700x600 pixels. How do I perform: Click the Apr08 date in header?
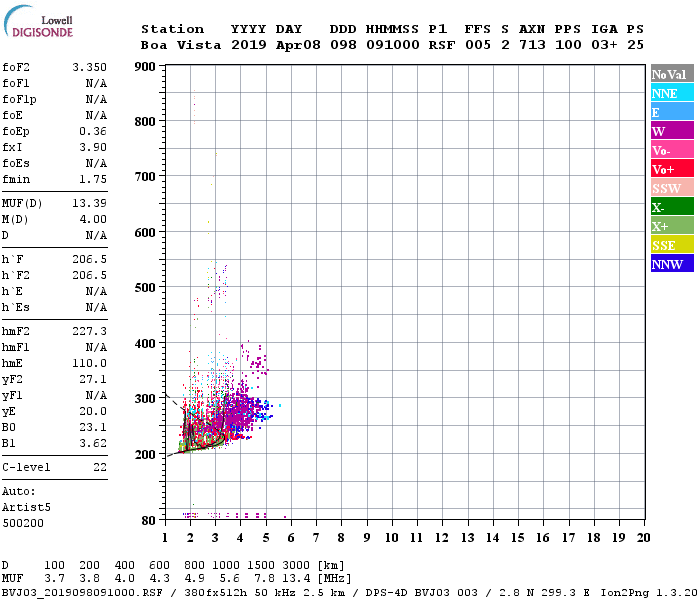click(x=298, y=45)
